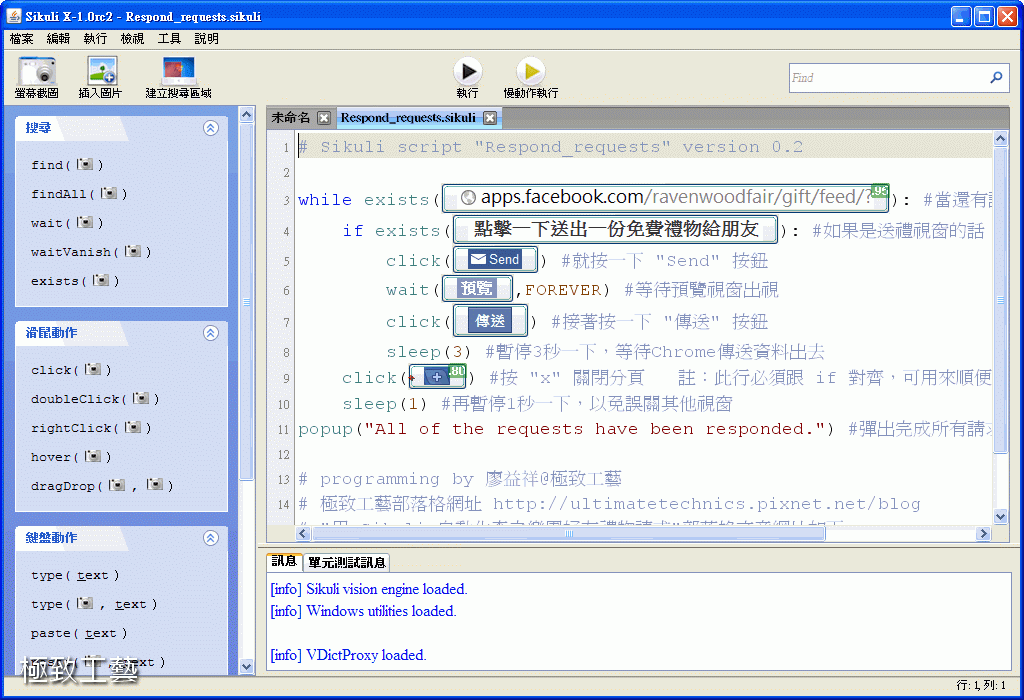Insert type( text ) command
This screenshot has width=1024, height=700.
(x=75, y=575)
